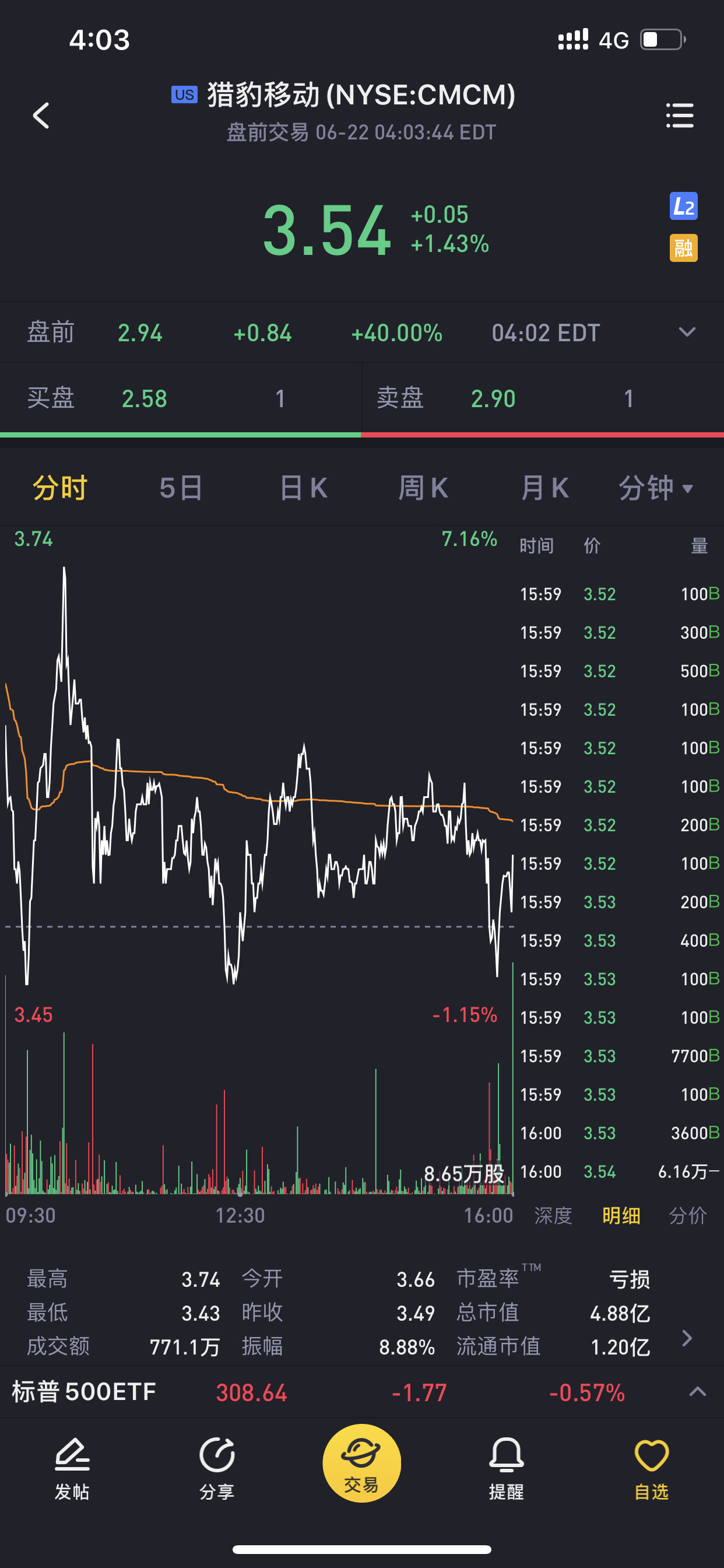The height and width of the screenshot is (1568, 724).
Task: Switch to the 日K daily candlestick tab
Action: (x=303, y=488)
